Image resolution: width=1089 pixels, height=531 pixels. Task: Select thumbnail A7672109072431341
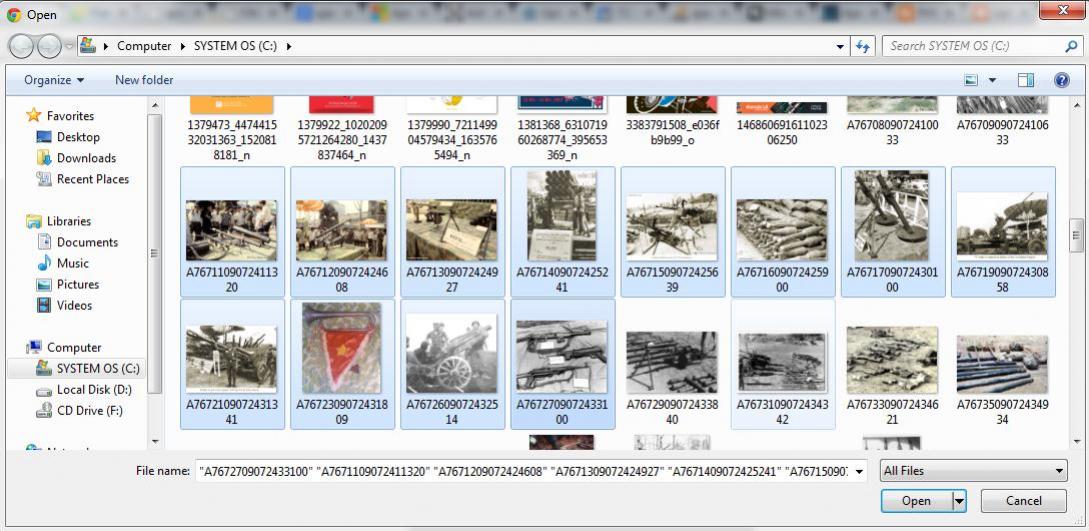click(x=232, y=364)
